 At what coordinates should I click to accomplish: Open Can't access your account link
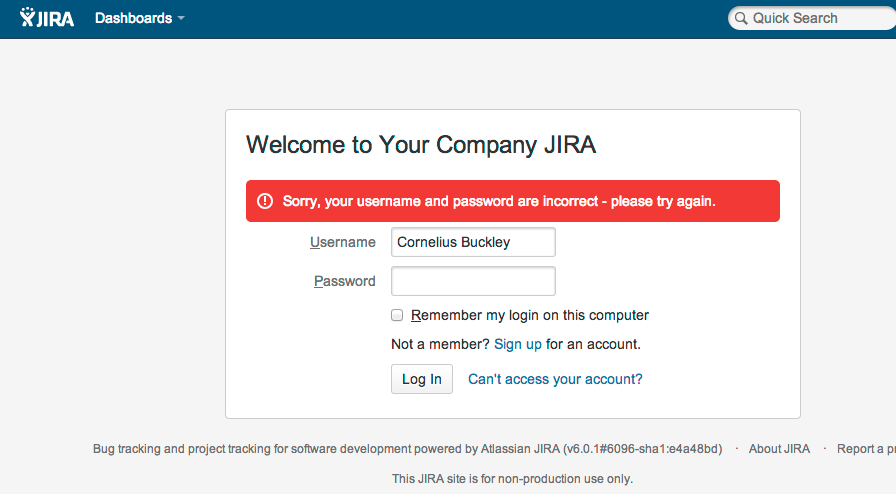click(555, 379)
